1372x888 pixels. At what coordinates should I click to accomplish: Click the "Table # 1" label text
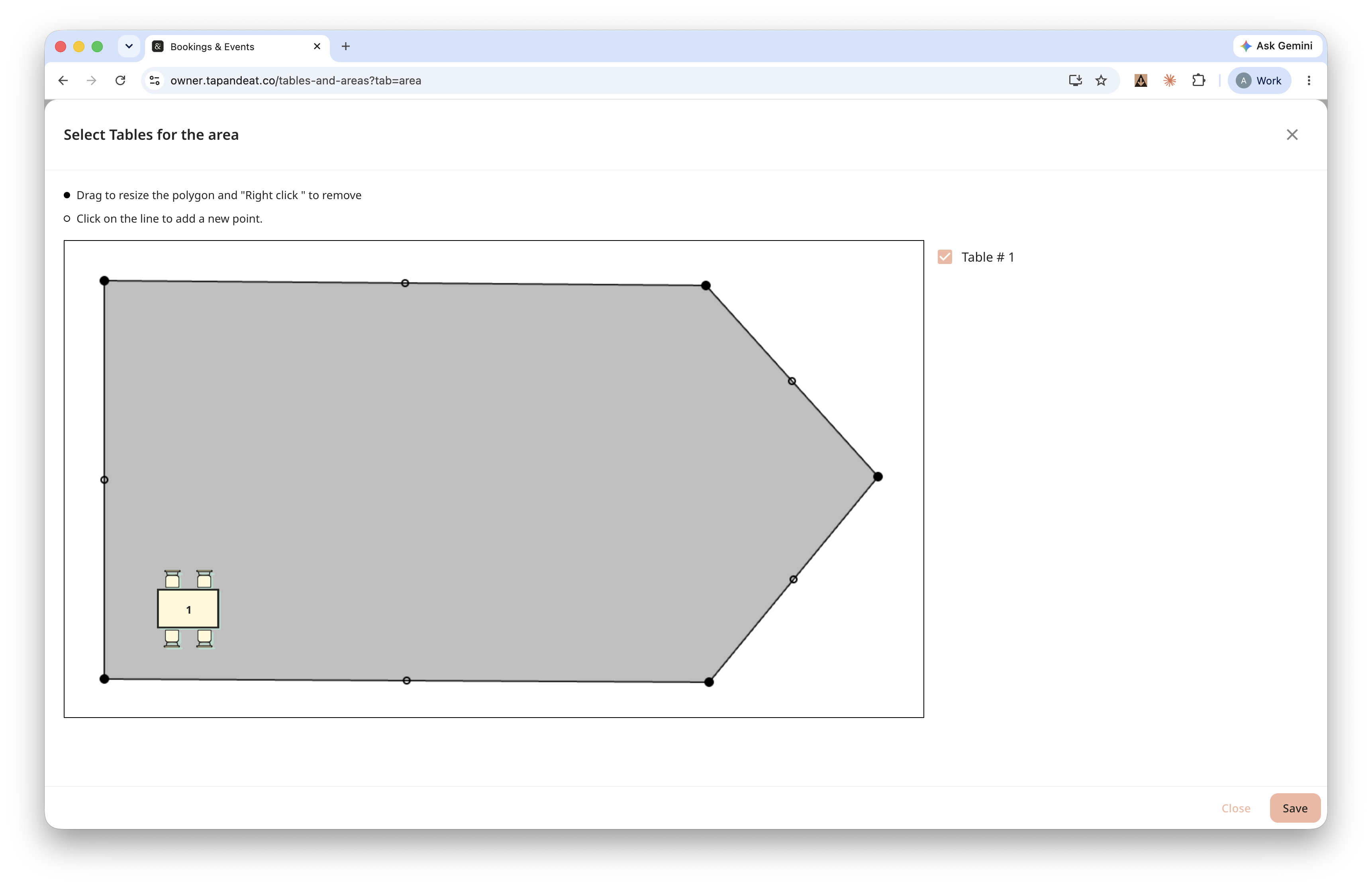point(988,257)
